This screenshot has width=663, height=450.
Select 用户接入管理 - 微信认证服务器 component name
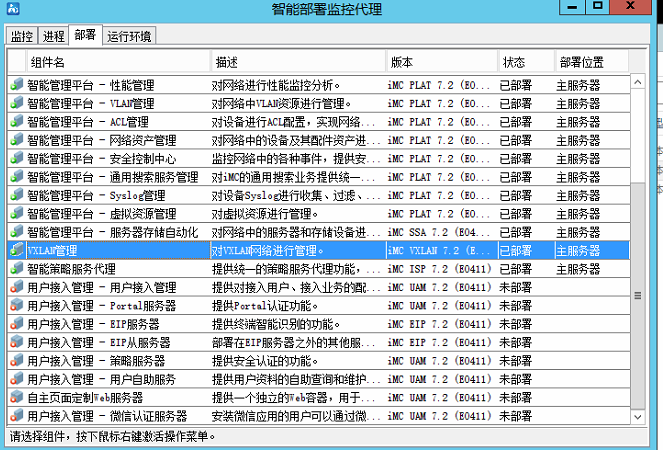(x=107, y=417)
